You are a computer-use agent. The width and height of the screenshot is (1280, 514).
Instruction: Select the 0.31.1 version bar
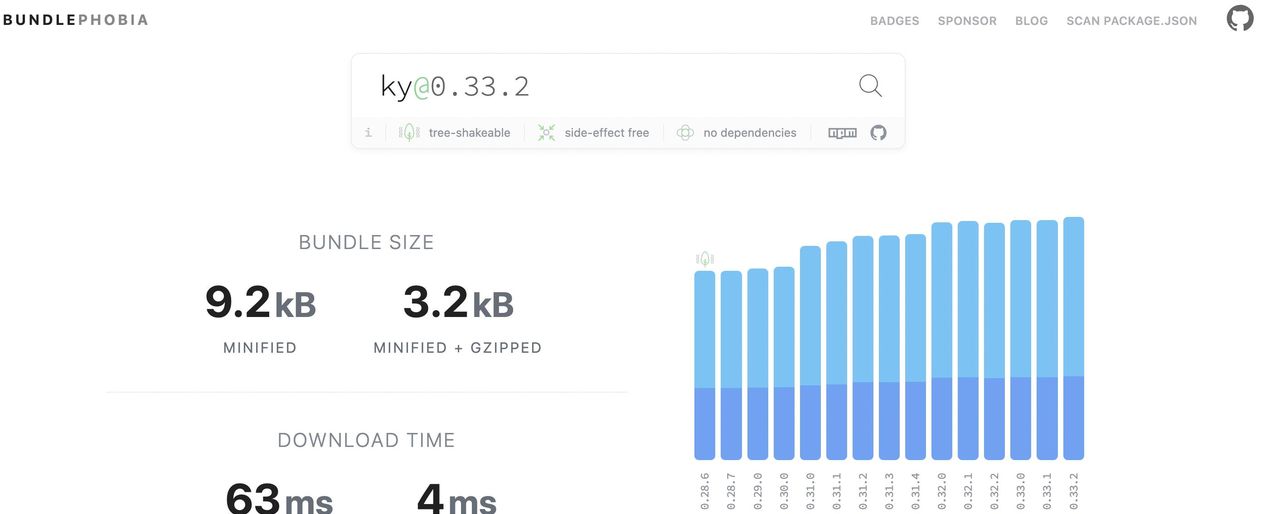[x=836, y=351]
